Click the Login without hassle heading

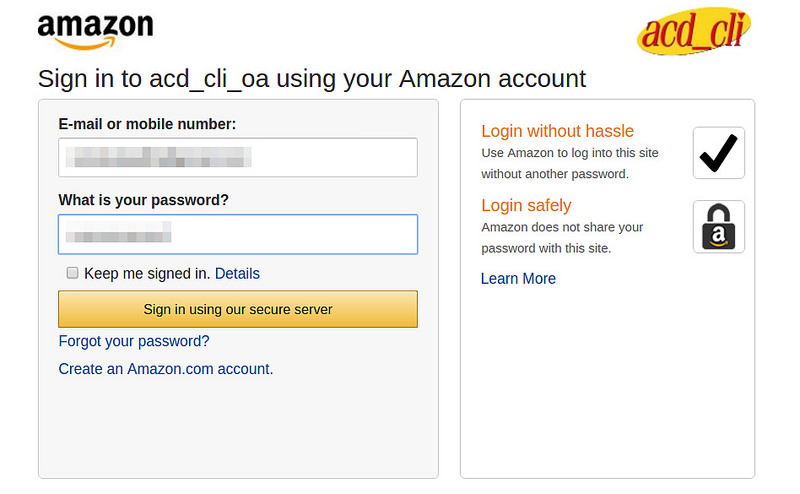point(557,131)
